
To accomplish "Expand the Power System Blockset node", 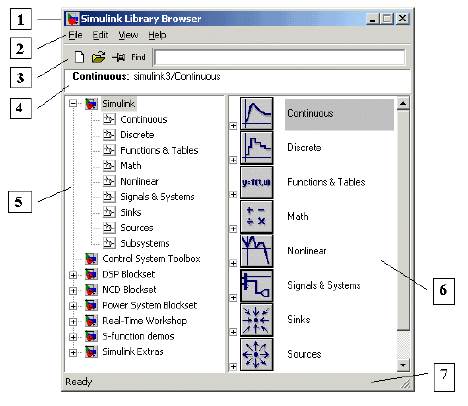I will [73, 306].
